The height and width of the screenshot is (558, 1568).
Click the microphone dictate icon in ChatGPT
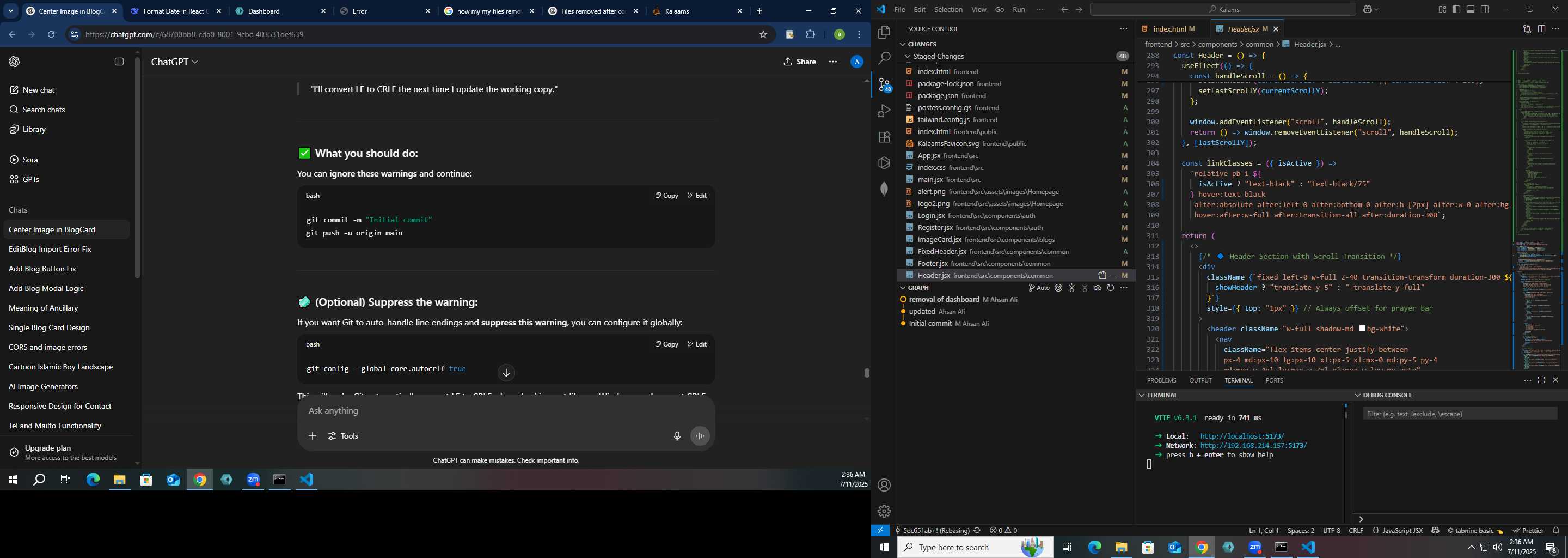[x=677, y=436]
